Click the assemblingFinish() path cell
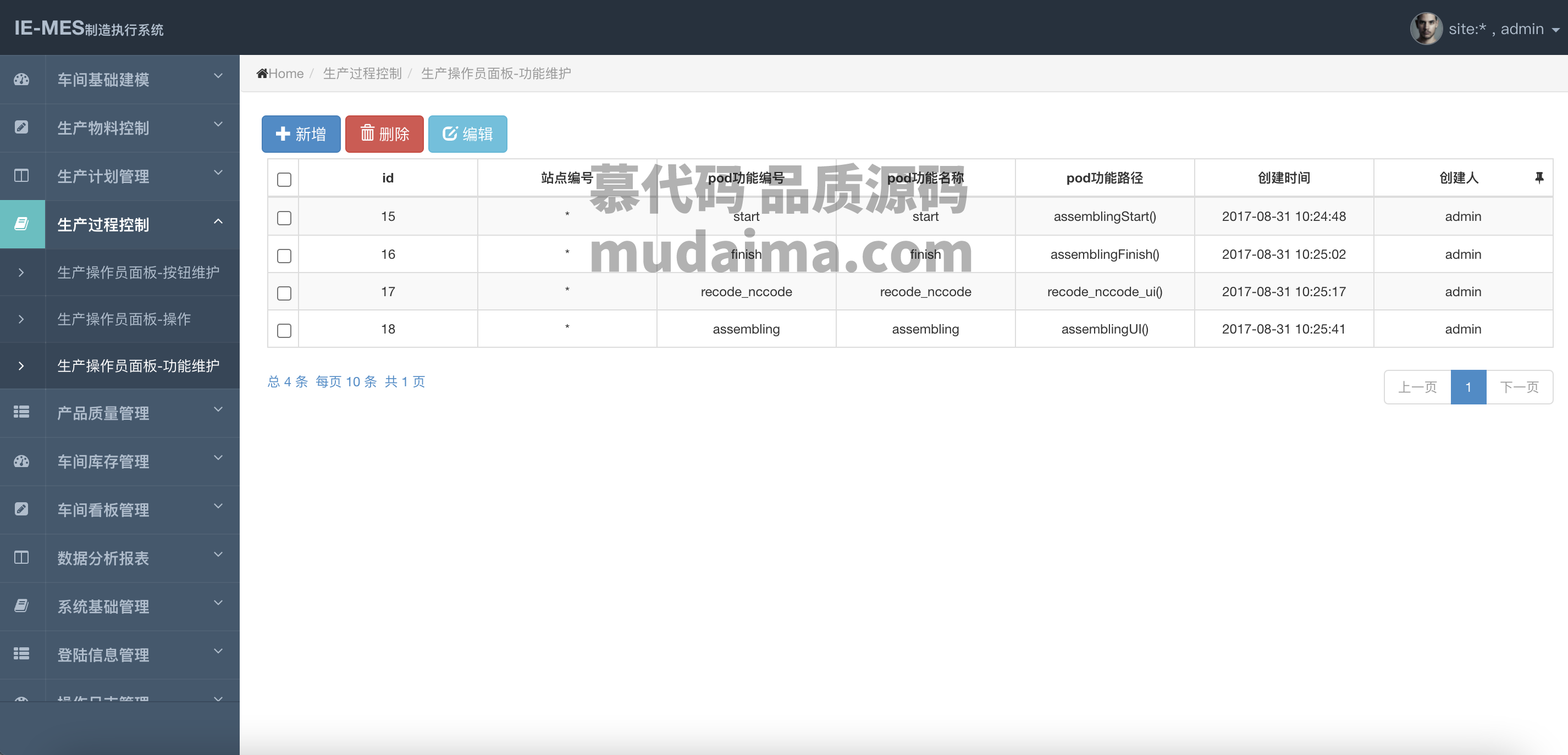This screenshot has height=755, width=1568. [x=1104, y=254]
